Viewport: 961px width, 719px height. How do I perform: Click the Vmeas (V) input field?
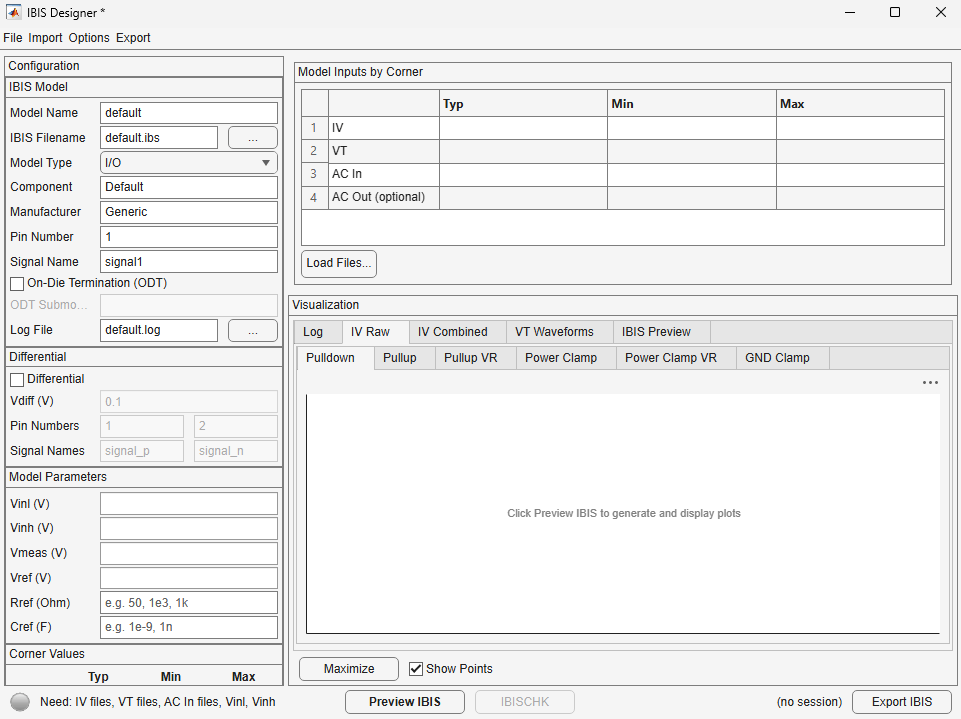point(189,554)
